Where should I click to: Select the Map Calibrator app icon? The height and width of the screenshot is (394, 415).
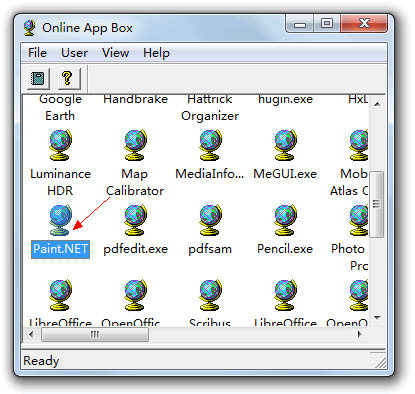[x=135, y=145]
